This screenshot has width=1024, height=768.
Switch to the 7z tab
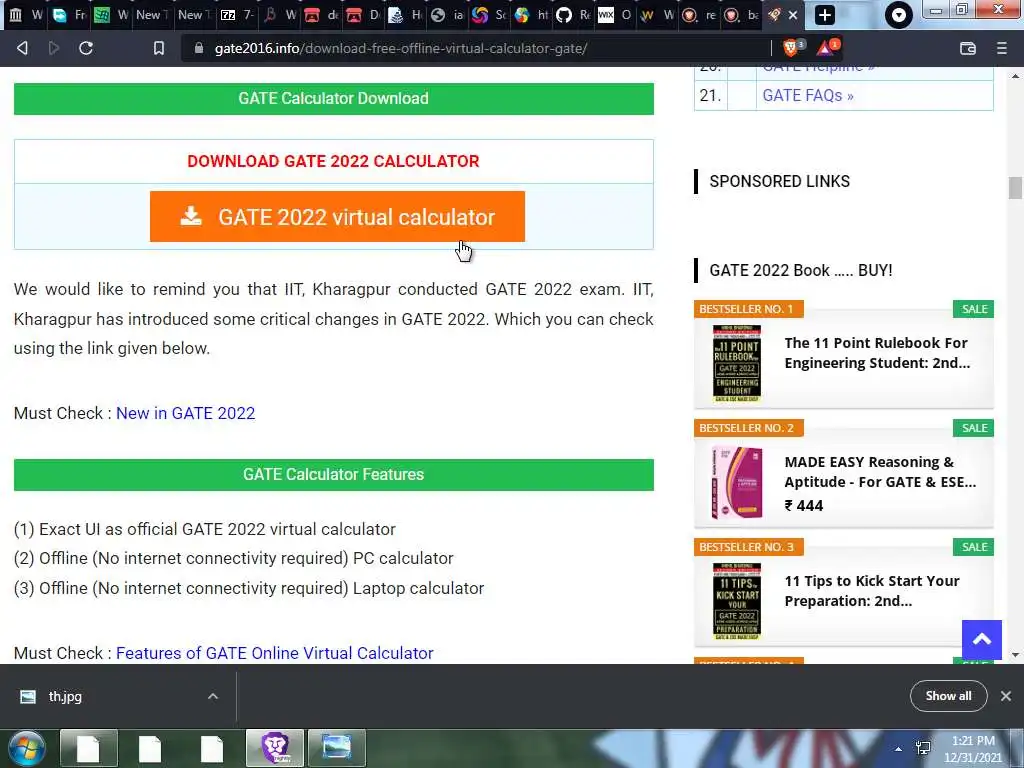(x=235, y=15)
